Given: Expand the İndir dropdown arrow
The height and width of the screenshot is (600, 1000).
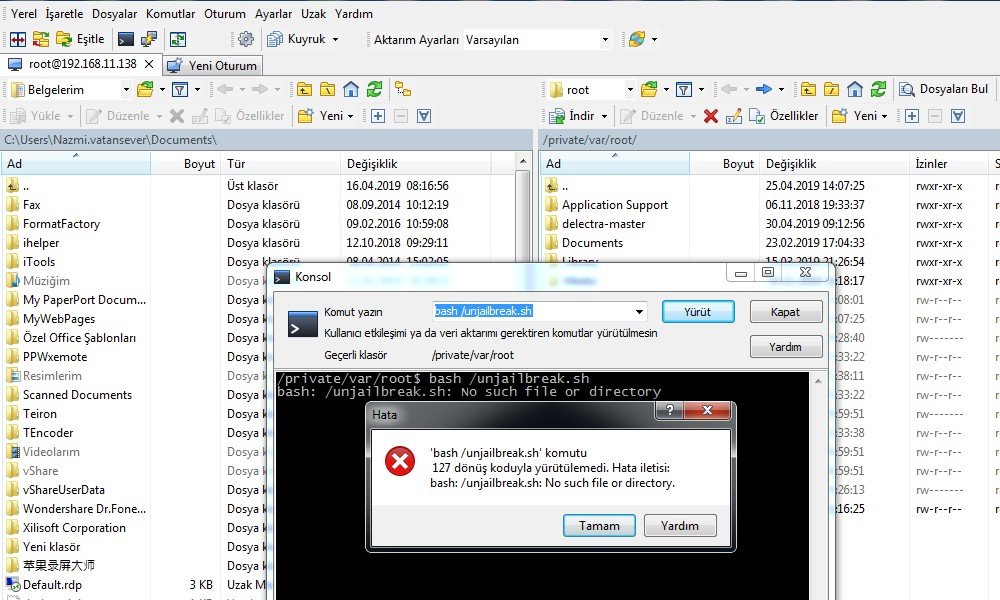Looking at the screenshot, I should [604, 116].
